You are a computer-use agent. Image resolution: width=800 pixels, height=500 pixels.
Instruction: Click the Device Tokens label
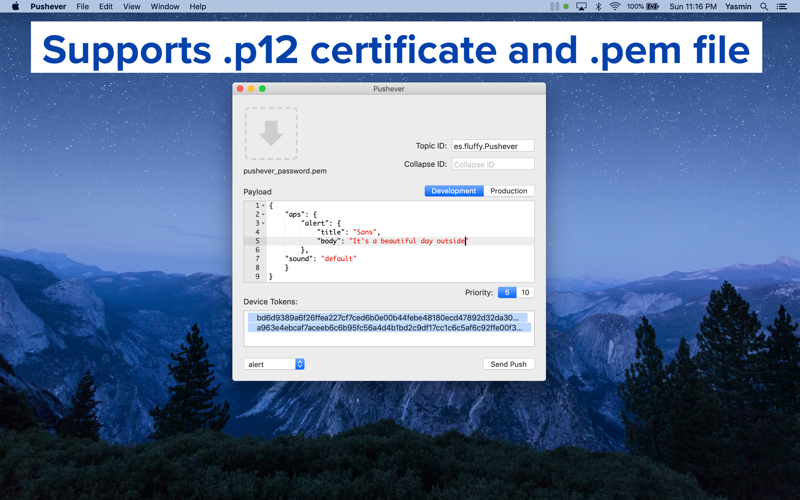[x=270, y=302]
